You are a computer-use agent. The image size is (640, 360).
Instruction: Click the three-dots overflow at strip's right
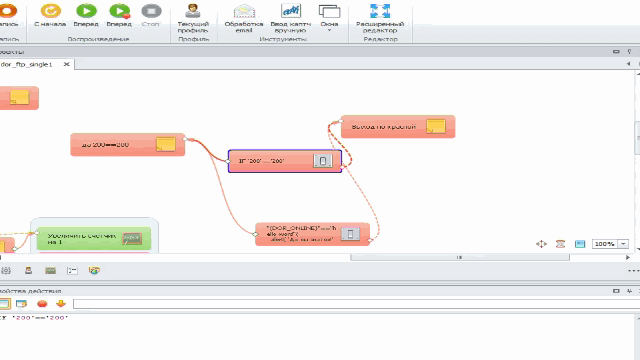click(633, 271)
